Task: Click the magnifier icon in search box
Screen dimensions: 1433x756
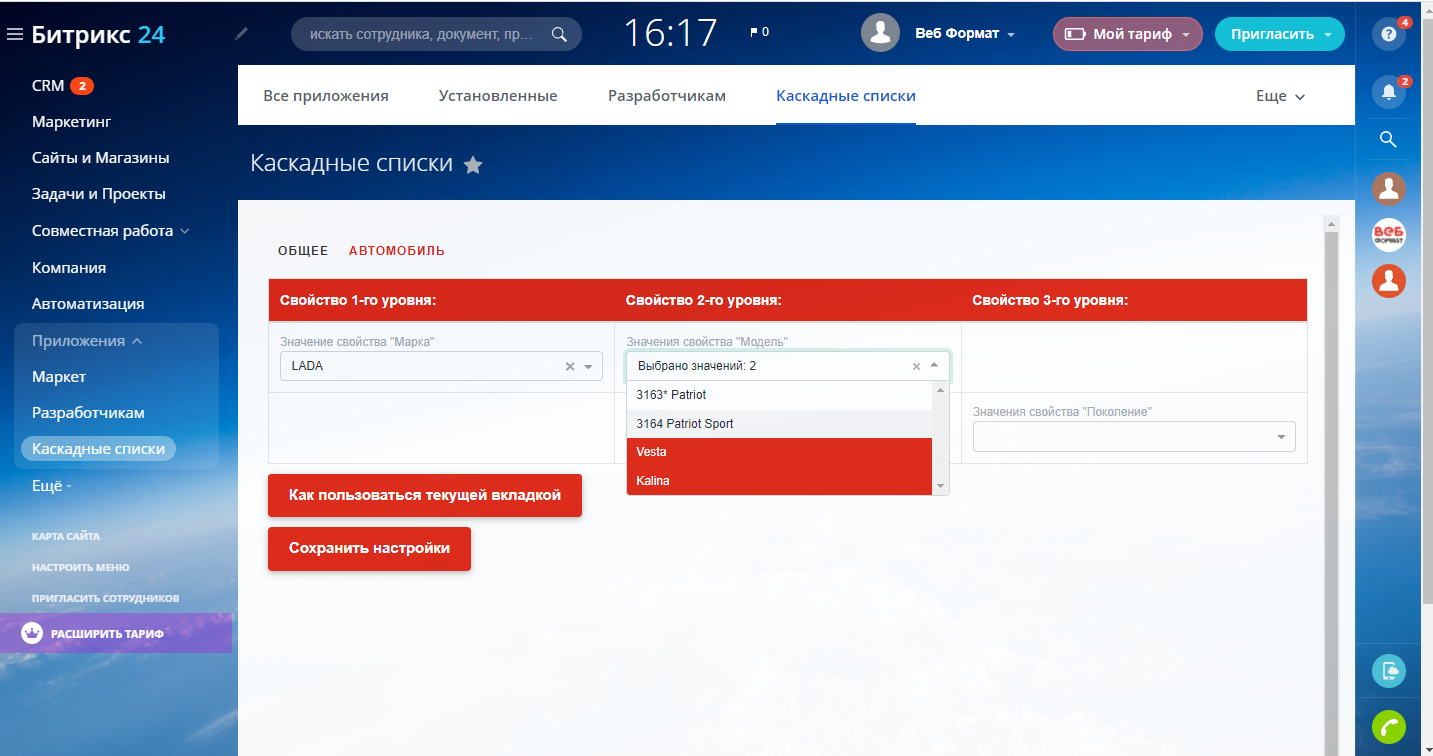Action: [559, 34]
